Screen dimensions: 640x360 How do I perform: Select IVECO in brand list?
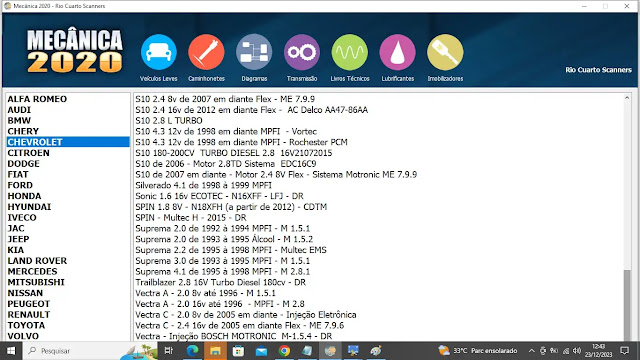coord(68,218)
